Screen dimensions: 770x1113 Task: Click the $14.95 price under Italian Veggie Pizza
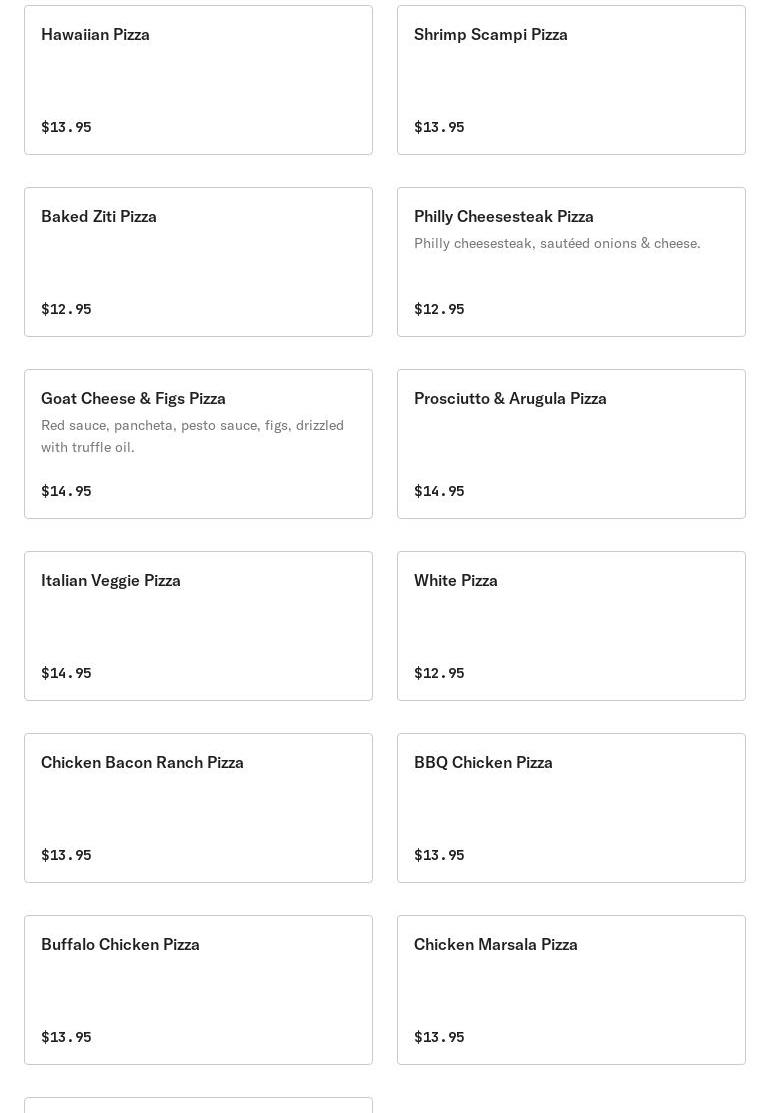66,673
